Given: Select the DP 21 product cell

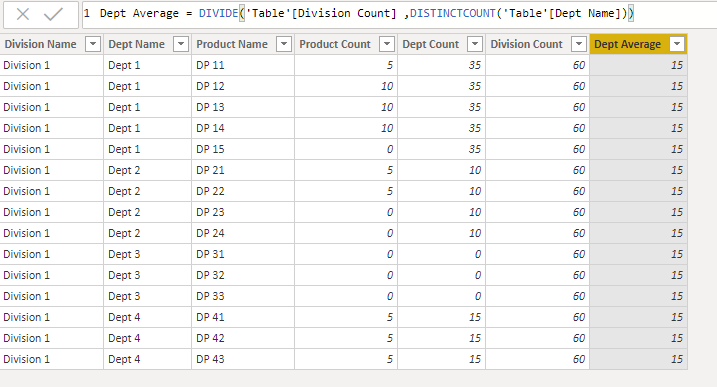Looking at the screenshot, I should point(243,170).
